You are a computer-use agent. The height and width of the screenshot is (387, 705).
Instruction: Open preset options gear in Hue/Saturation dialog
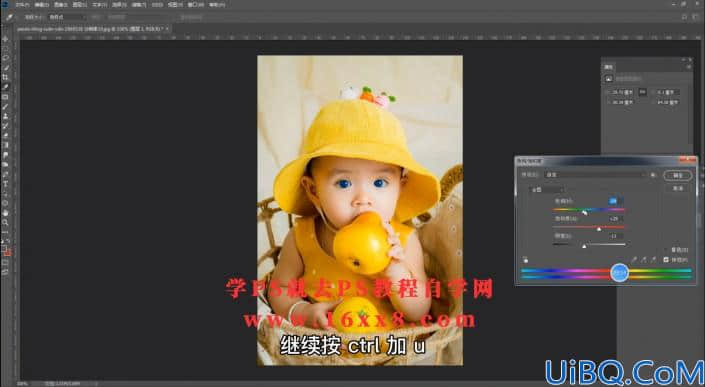coord(653,175)
